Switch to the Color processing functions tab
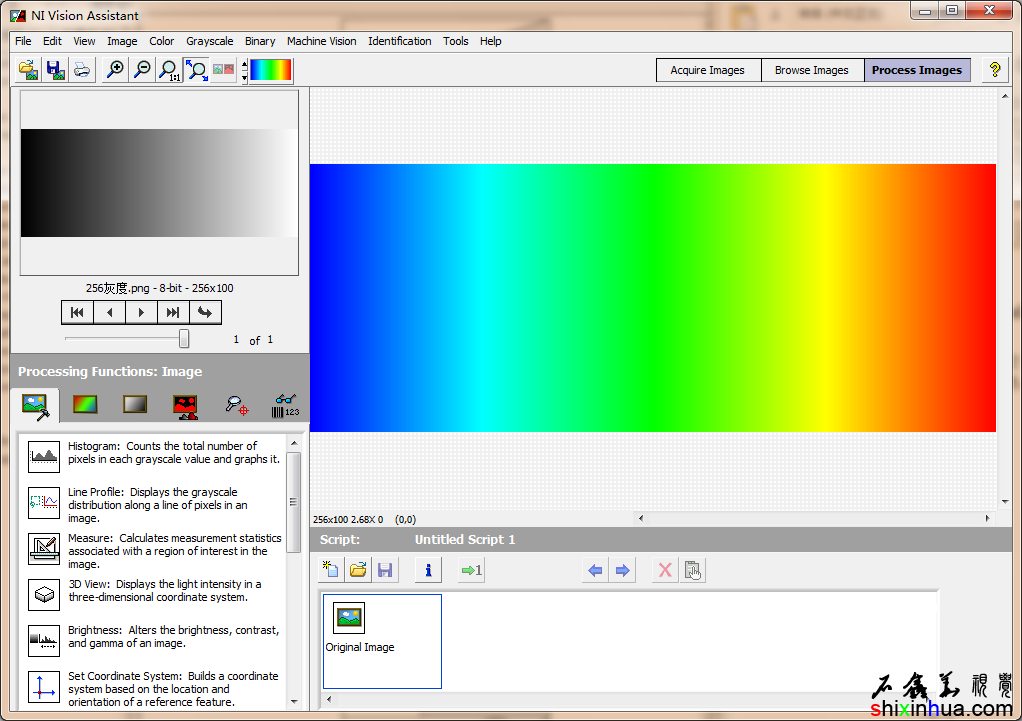Viewport: 1022px width, 721px height. pos(85,405)
